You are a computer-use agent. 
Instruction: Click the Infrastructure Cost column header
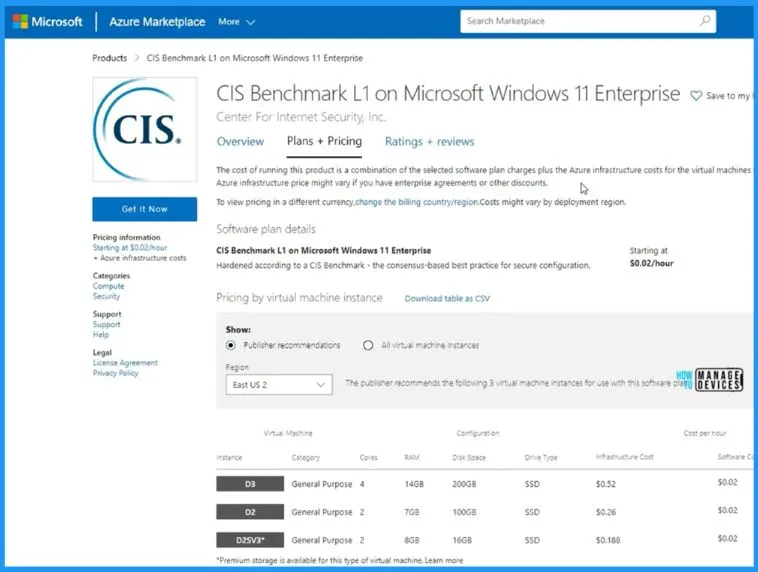tap(624, 457)
